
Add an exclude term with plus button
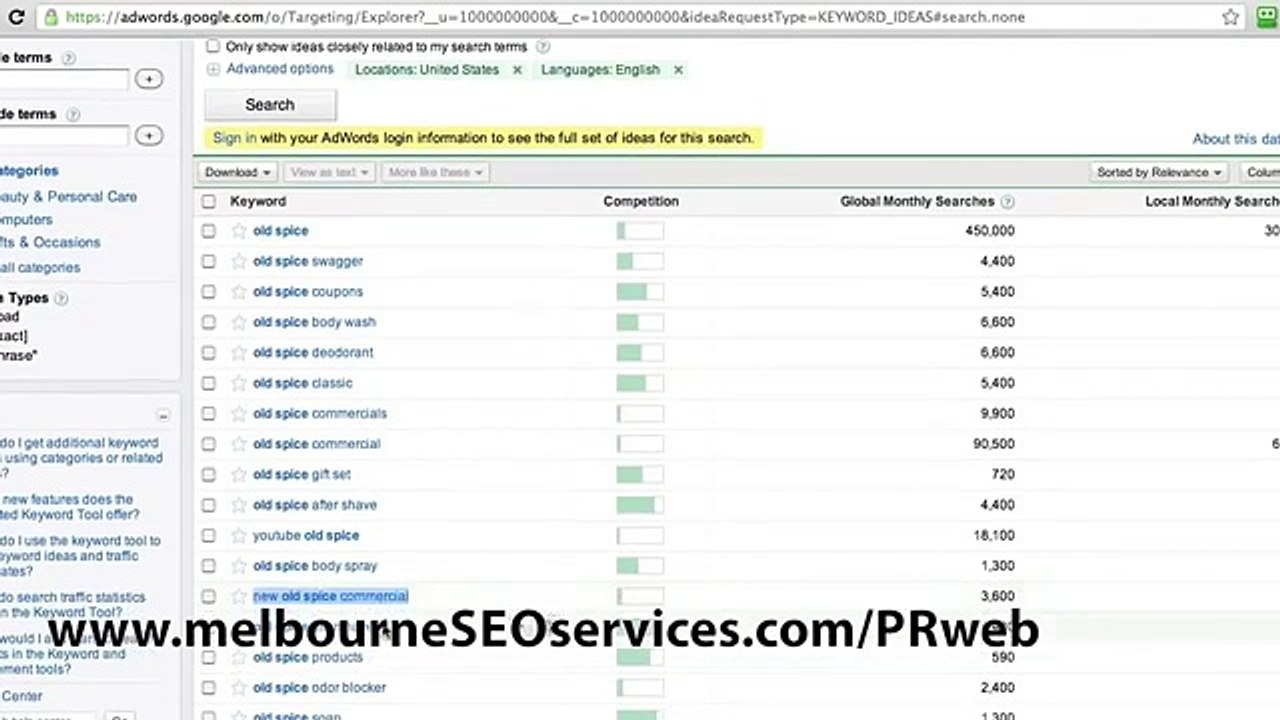(x=149, y=135)
